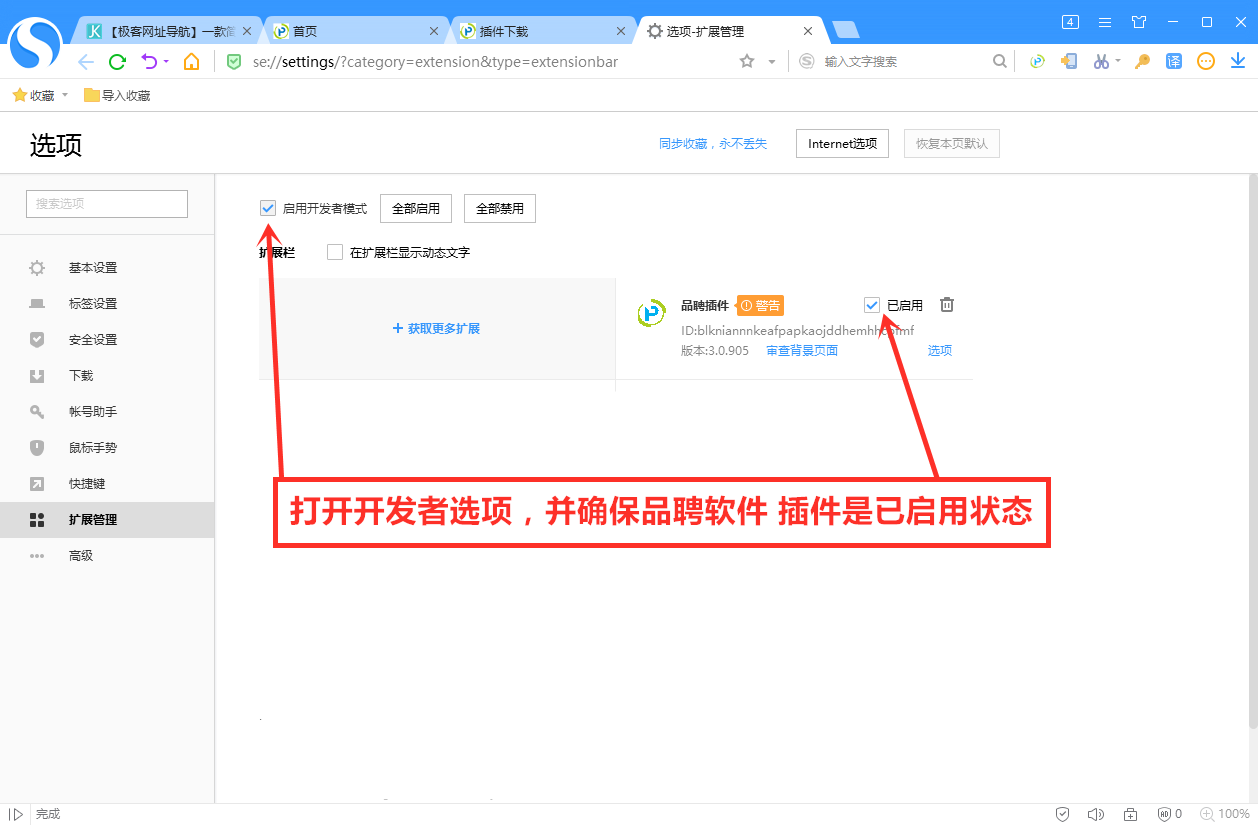Click the t-shirt skin icon in titlebar
1258x825 pixels.
point(1138,21)
